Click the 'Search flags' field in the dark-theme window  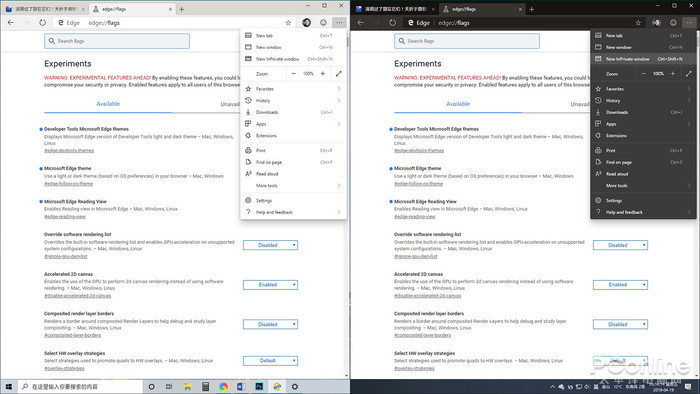pos(467,41)
